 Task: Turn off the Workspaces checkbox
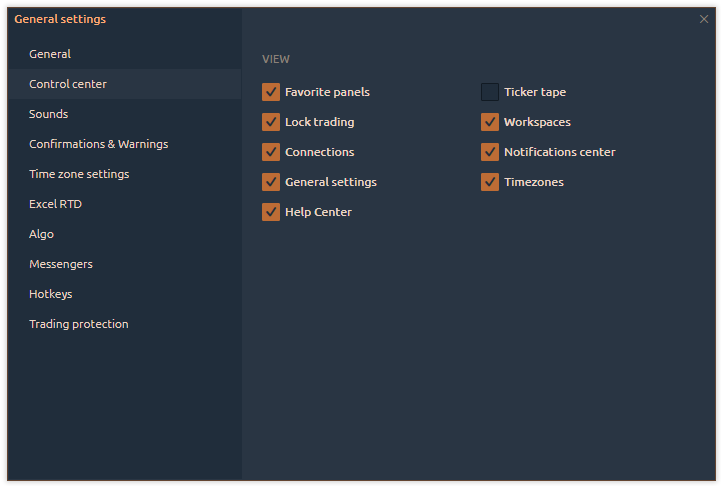[490, 122]
